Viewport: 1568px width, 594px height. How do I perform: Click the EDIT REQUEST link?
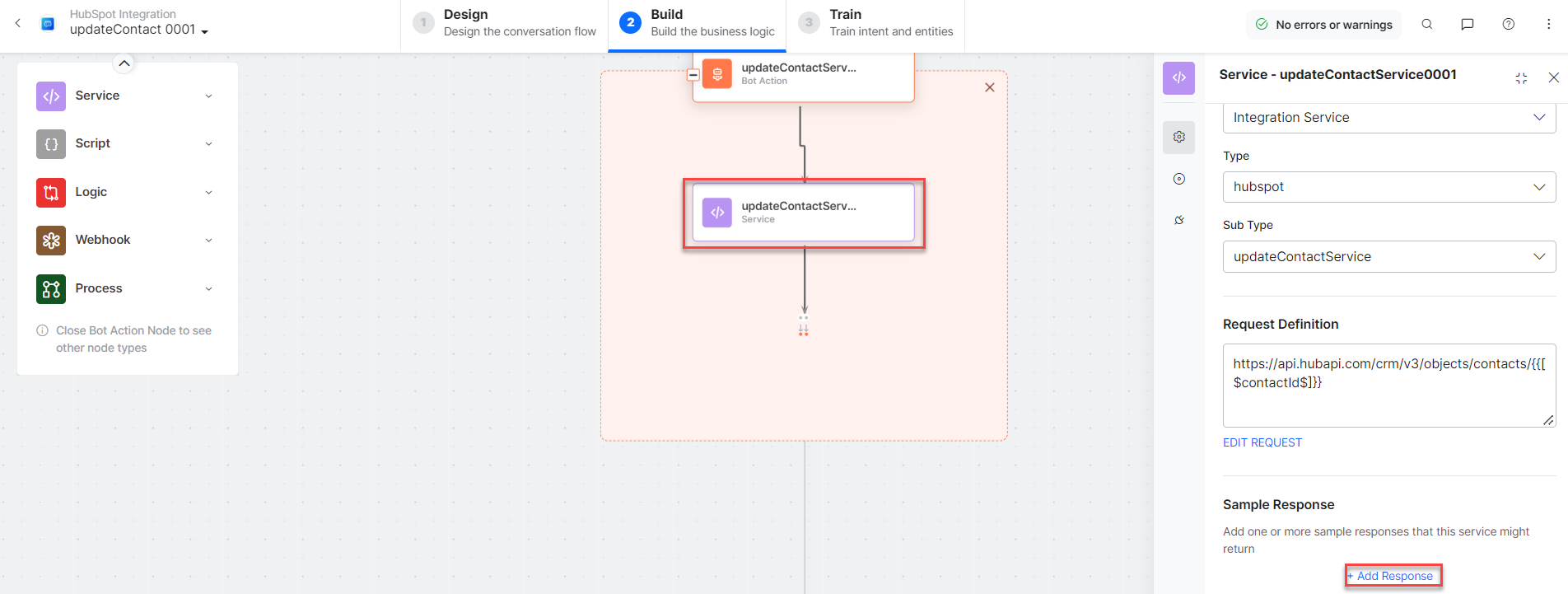1262,442
